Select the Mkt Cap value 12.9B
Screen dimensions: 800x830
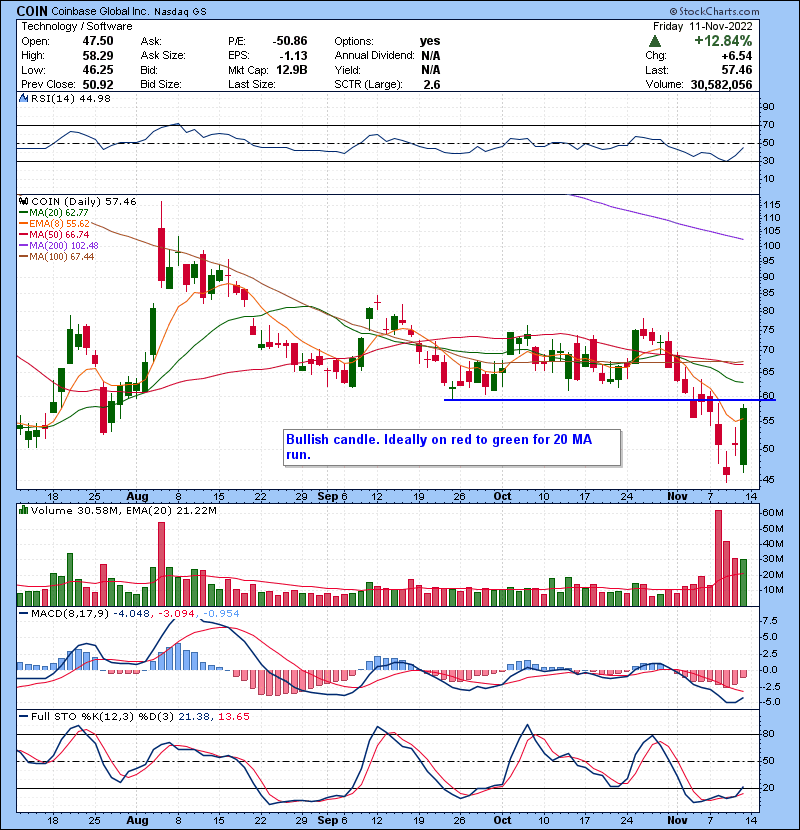click(291, 70)
